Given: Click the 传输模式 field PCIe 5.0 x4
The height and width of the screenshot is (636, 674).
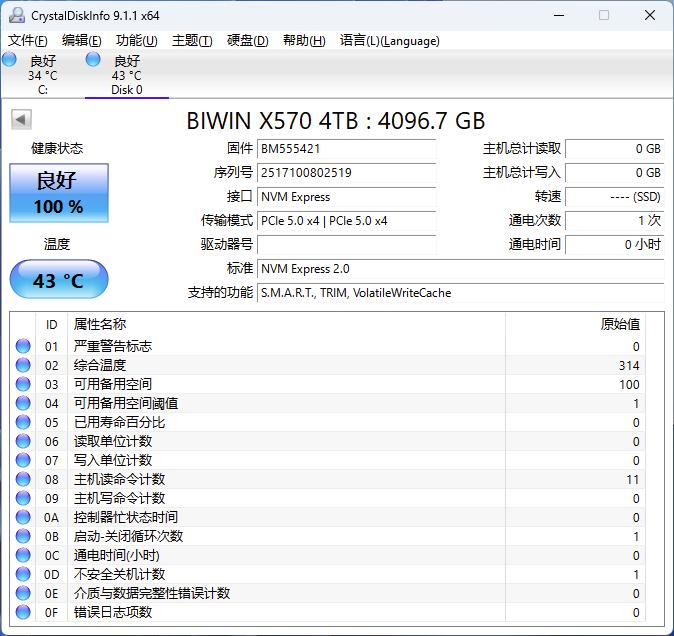Looking at the screenshot, I should tap(346, 221).
